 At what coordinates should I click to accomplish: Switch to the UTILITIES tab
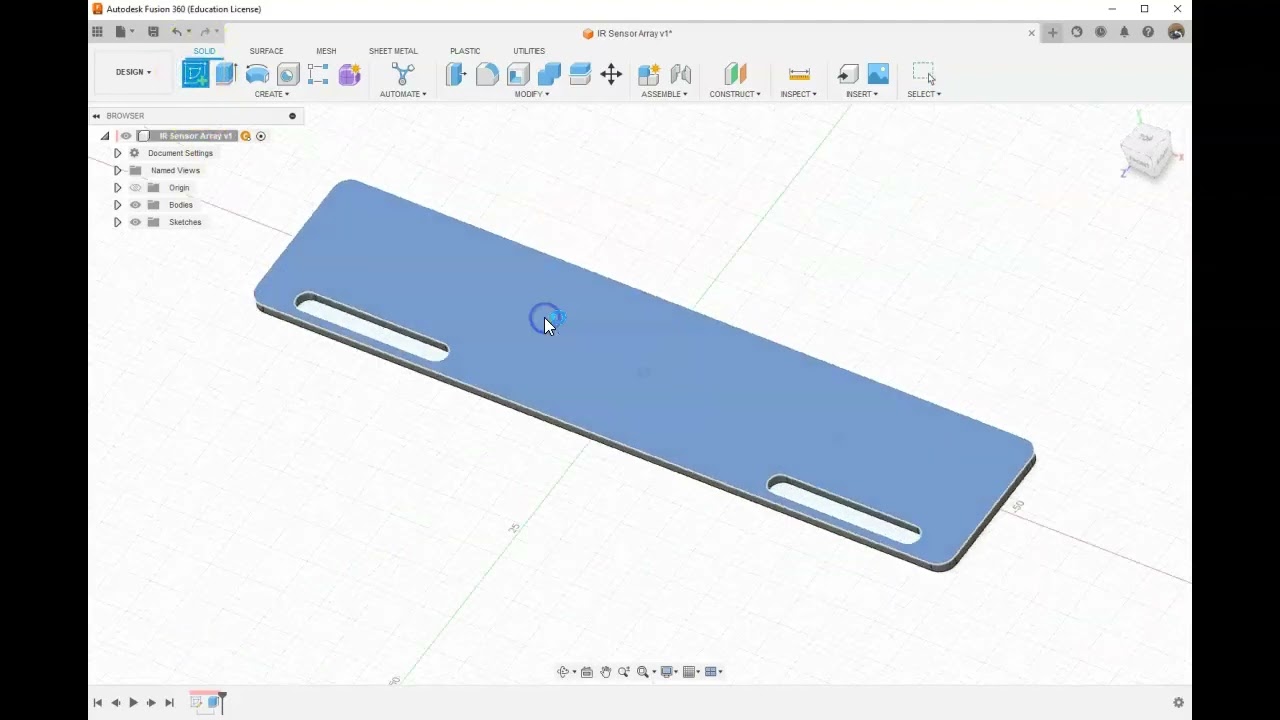529,51
